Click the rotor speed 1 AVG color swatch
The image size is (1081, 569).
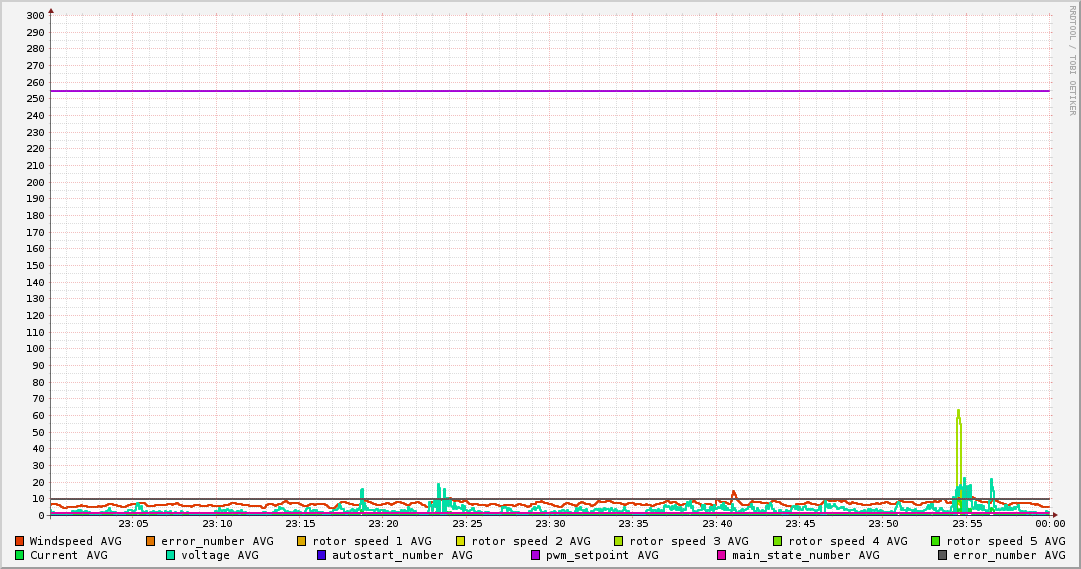click(302, 541)
